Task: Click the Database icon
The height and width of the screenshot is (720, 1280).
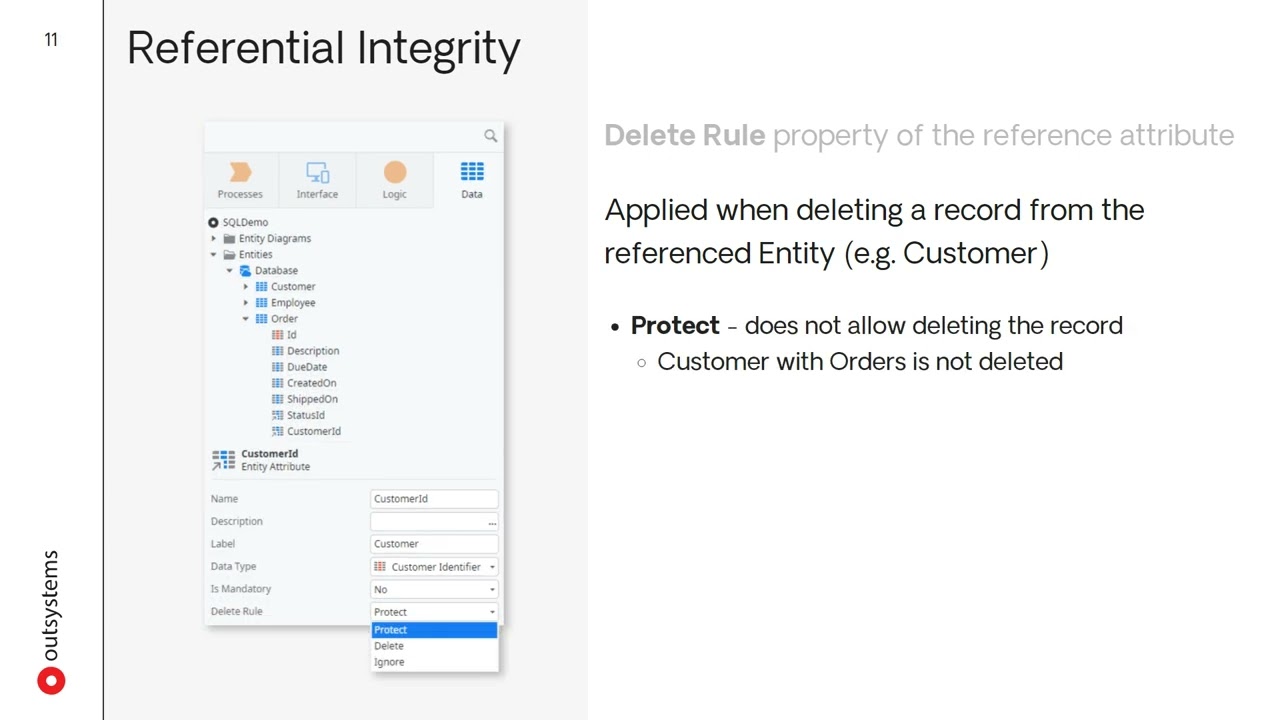Action: 245,270
